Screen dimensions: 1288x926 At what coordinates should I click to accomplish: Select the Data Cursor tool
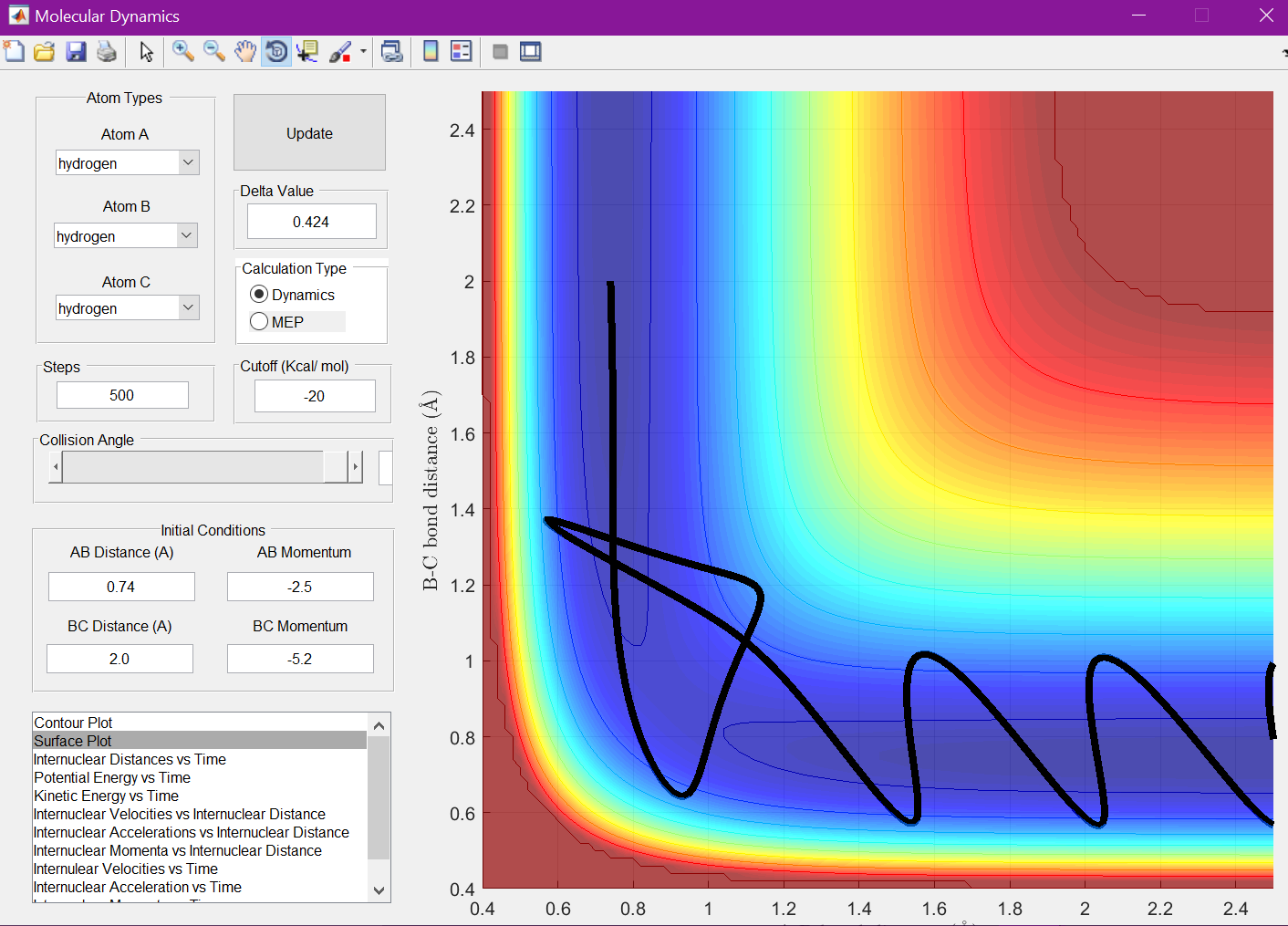point(307,52)
